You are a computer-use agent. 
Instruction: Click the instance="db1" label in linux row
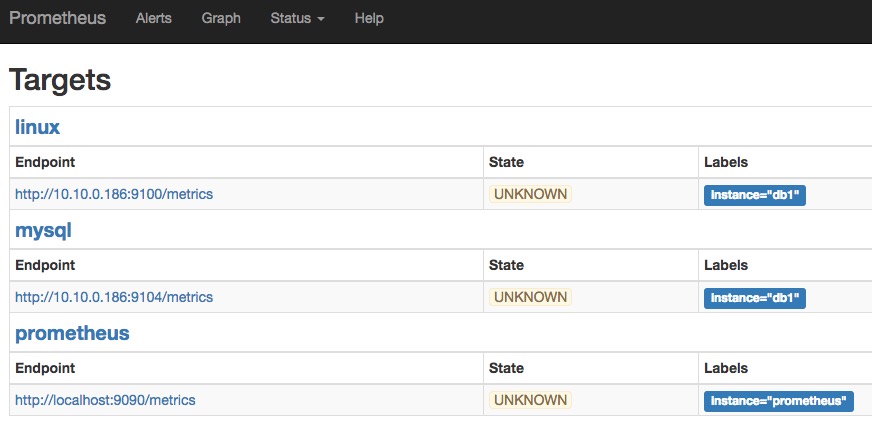(x=755, y=195)
